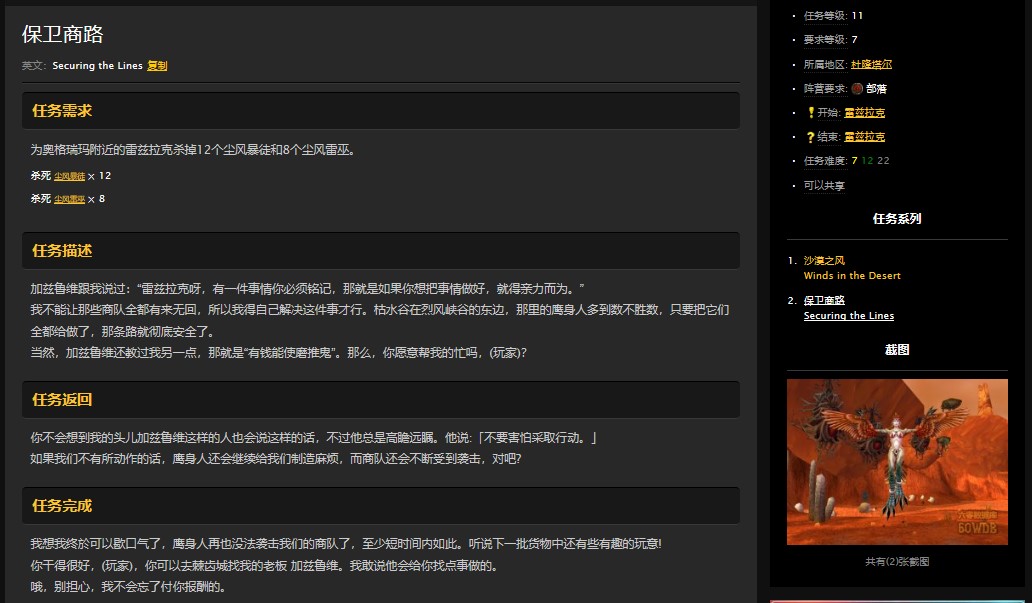Open the 'Securing the Lines' quest link
Image resolution: width=1032 pixels, height=603 pixels.
point(848,315)
